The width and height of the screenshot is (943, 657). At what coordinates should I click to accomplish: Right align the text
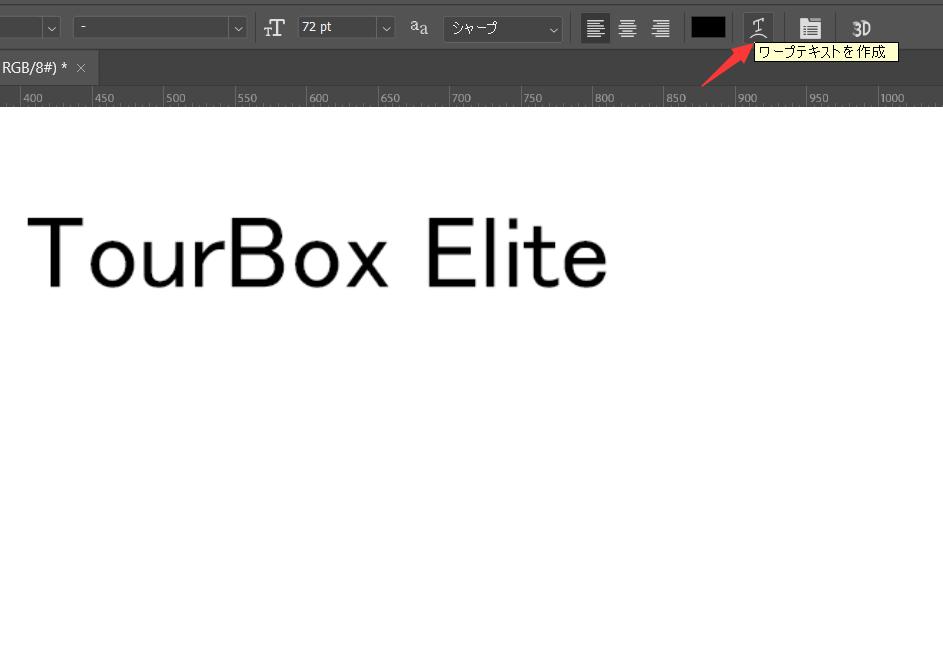tap(660, 28)
